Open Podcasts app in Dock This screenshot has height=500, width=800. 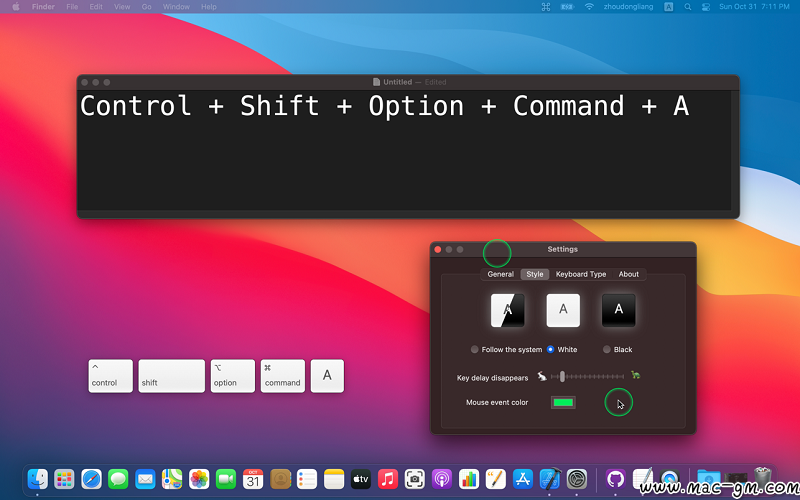pyautogui.click(x=442, y=479)
